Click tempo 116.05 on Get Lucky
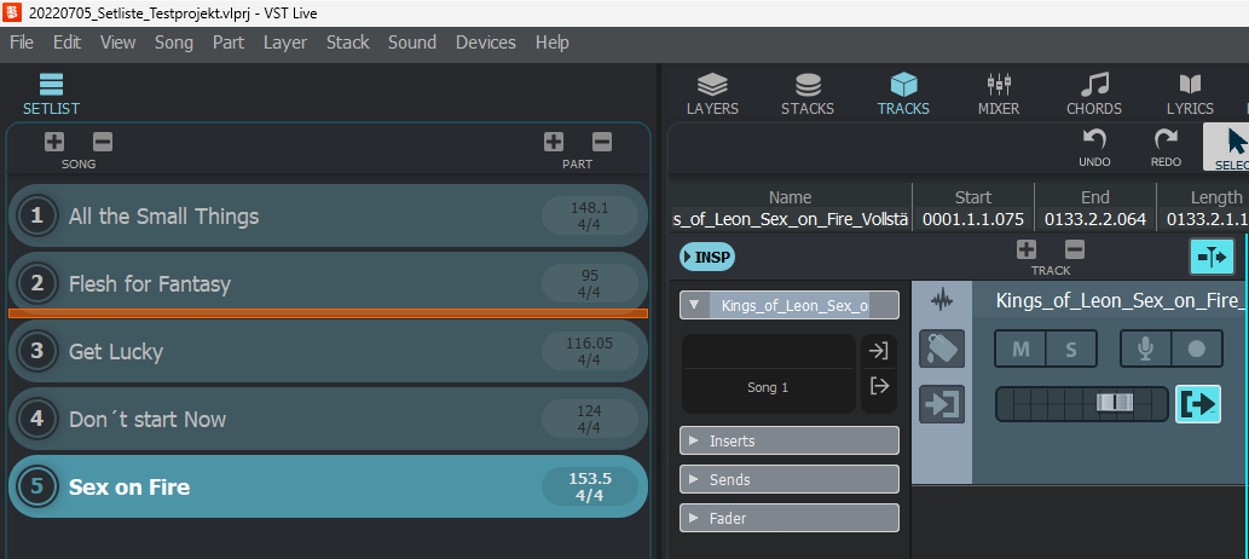Viewport: 1249px width, 559px height. click(x=589, y=343)
